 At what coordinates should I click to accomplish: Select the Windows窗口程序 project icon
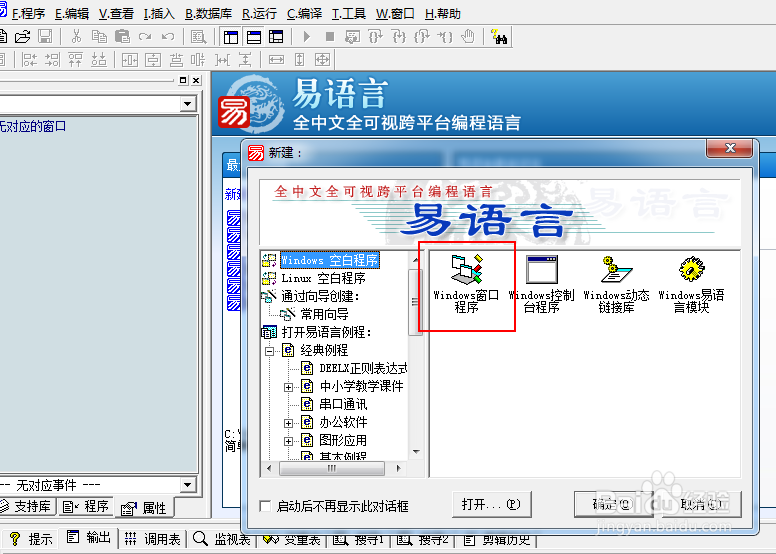pos(466,284)
